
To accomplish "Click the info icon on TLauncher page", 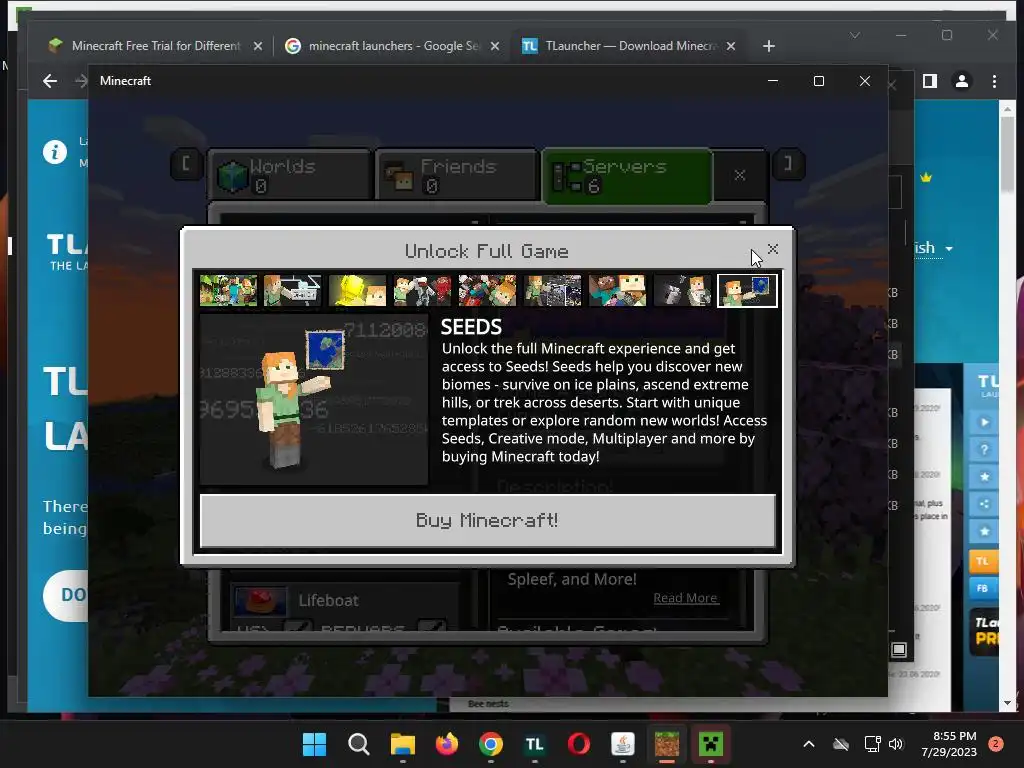I will (x=55, y=152).
